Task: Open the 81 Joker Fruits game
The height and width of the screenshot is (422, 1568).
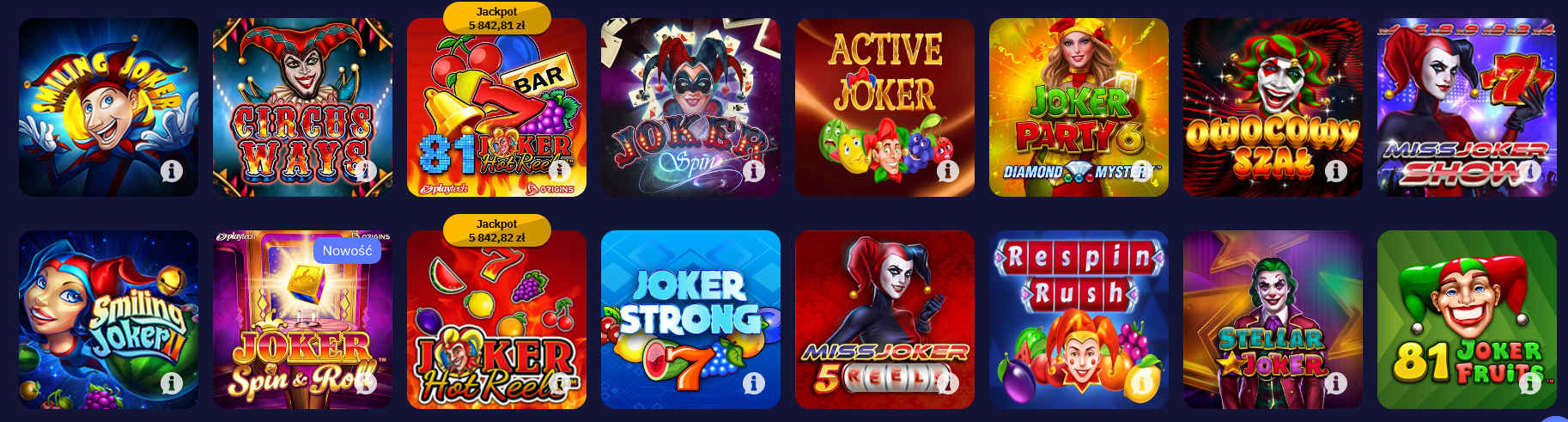Action: pos(1467,320)
